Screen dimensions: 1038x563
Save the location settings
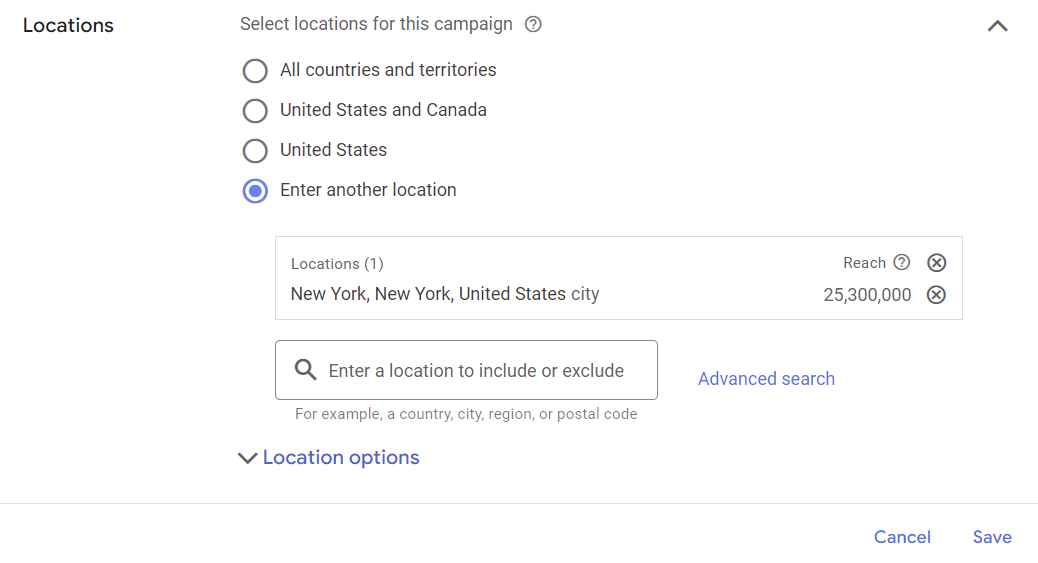[992, 537]
